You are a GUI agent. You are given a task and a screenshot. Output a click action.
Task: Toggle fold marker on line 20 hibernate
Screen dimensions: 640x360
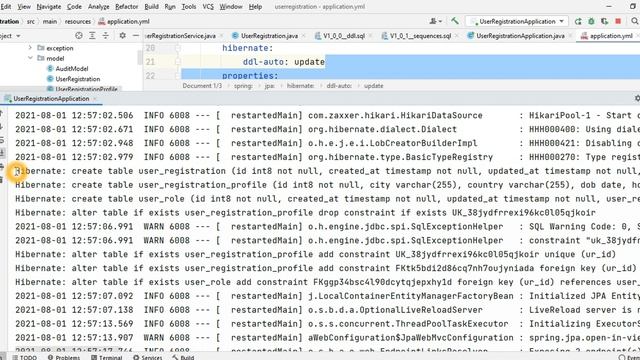coord(178,48)
